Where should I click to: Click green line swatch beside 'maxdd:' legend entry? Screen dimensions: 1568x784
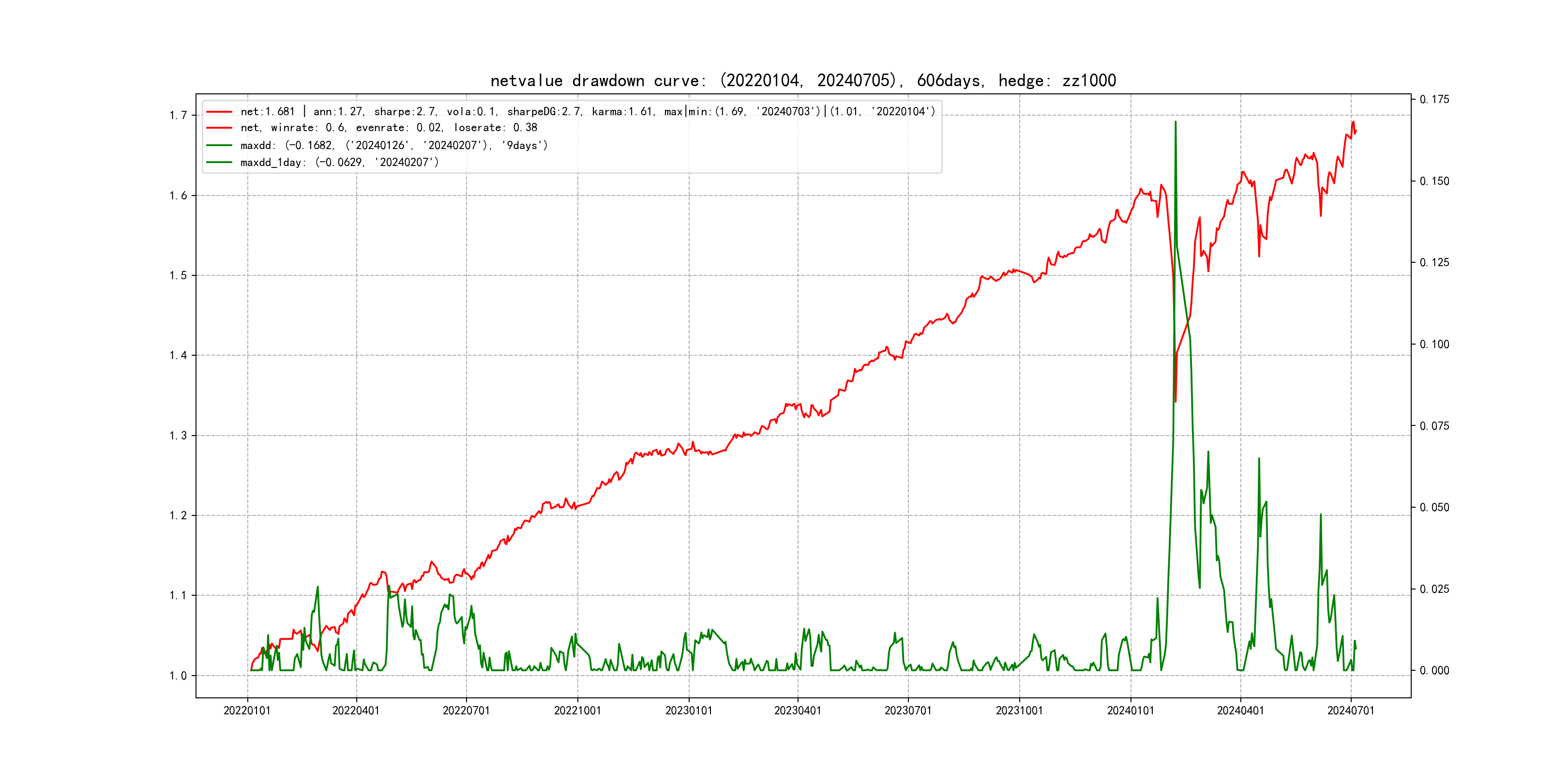219,146
